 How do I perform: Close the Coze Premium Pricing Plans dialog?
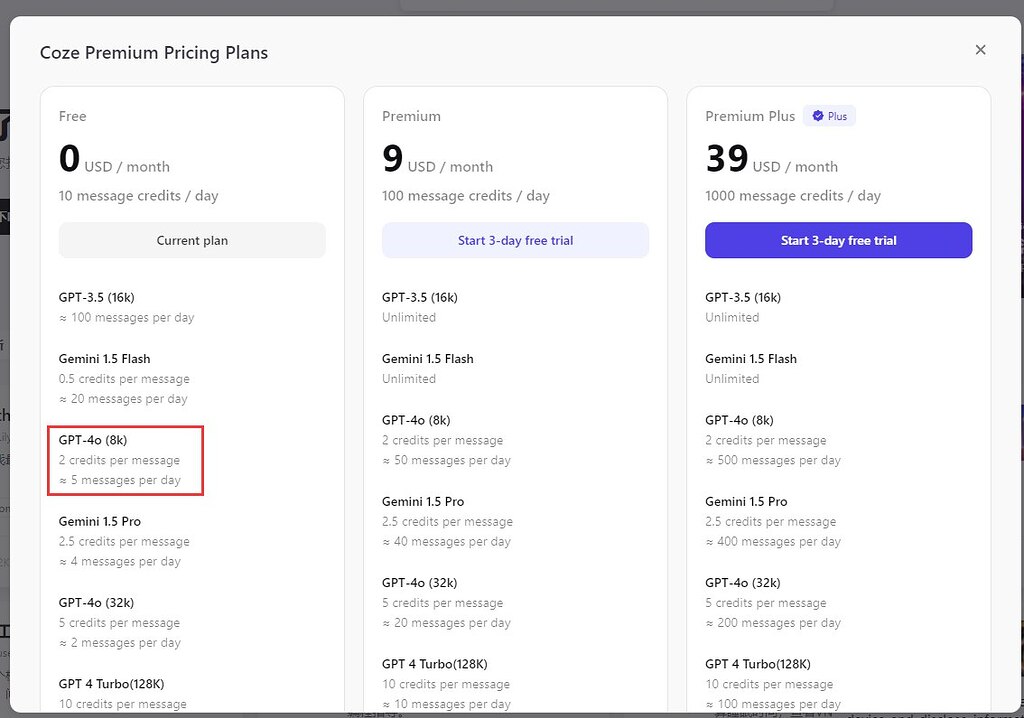980,50
